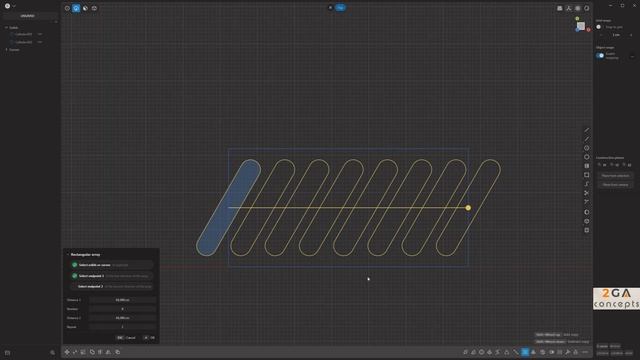The image size is (640, 360).
Task: Click the completed 'Select solids or curves' step
Action: (112, 265)
